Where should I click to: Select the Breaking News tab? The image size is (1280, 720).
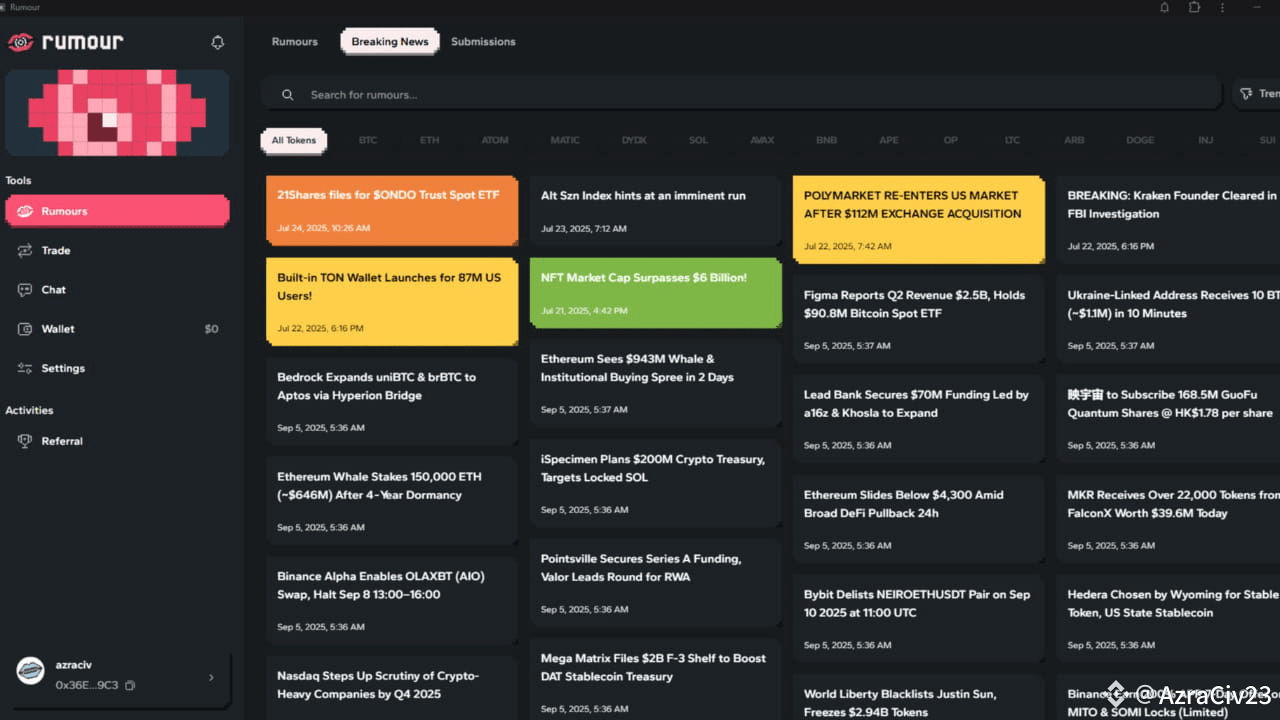pos(390,42)
